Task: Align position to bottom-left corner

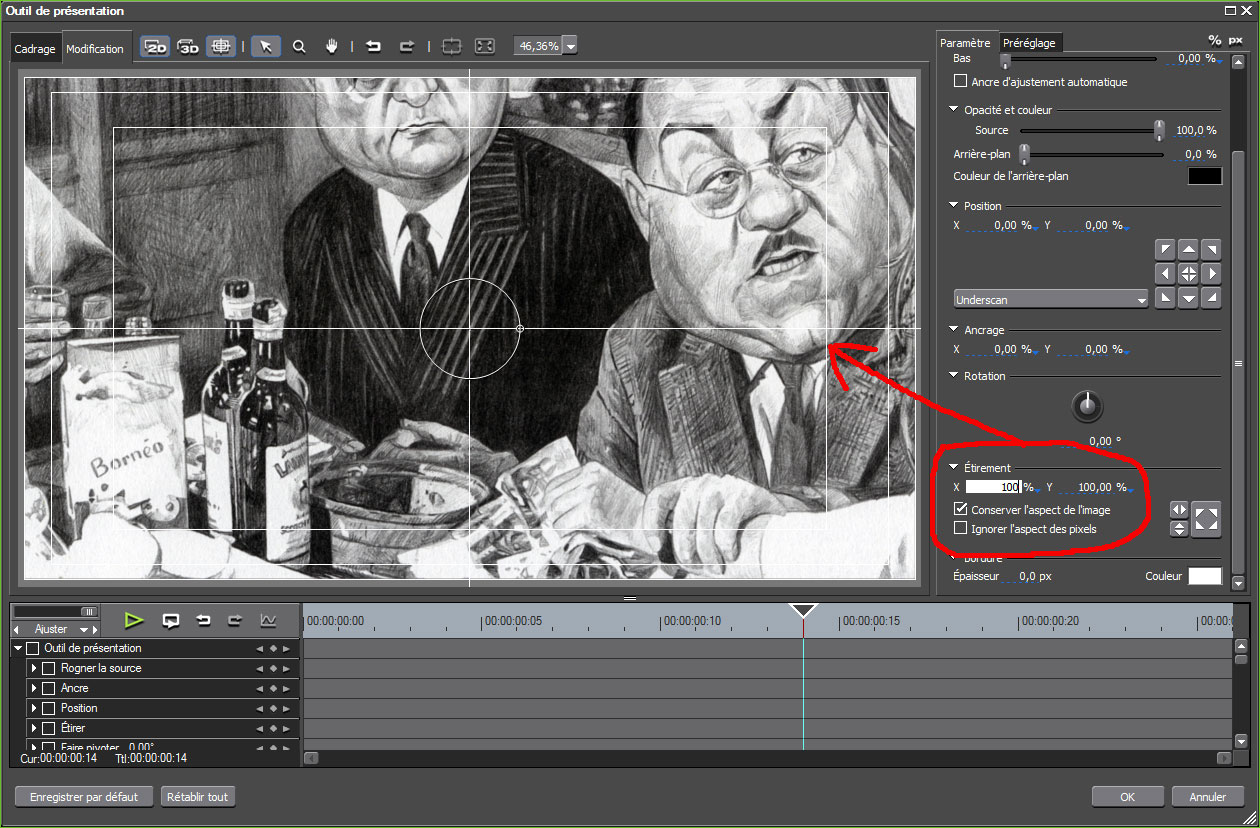Action: click(1165, 297)
